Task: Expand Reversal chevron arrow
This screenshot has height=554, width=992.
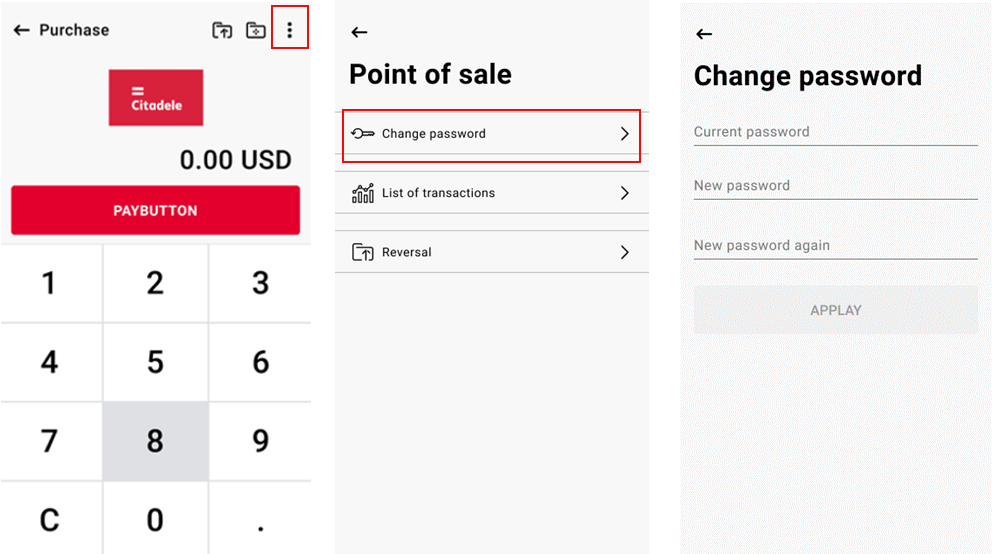Action: pyautogui.click(x=624, y=252)
